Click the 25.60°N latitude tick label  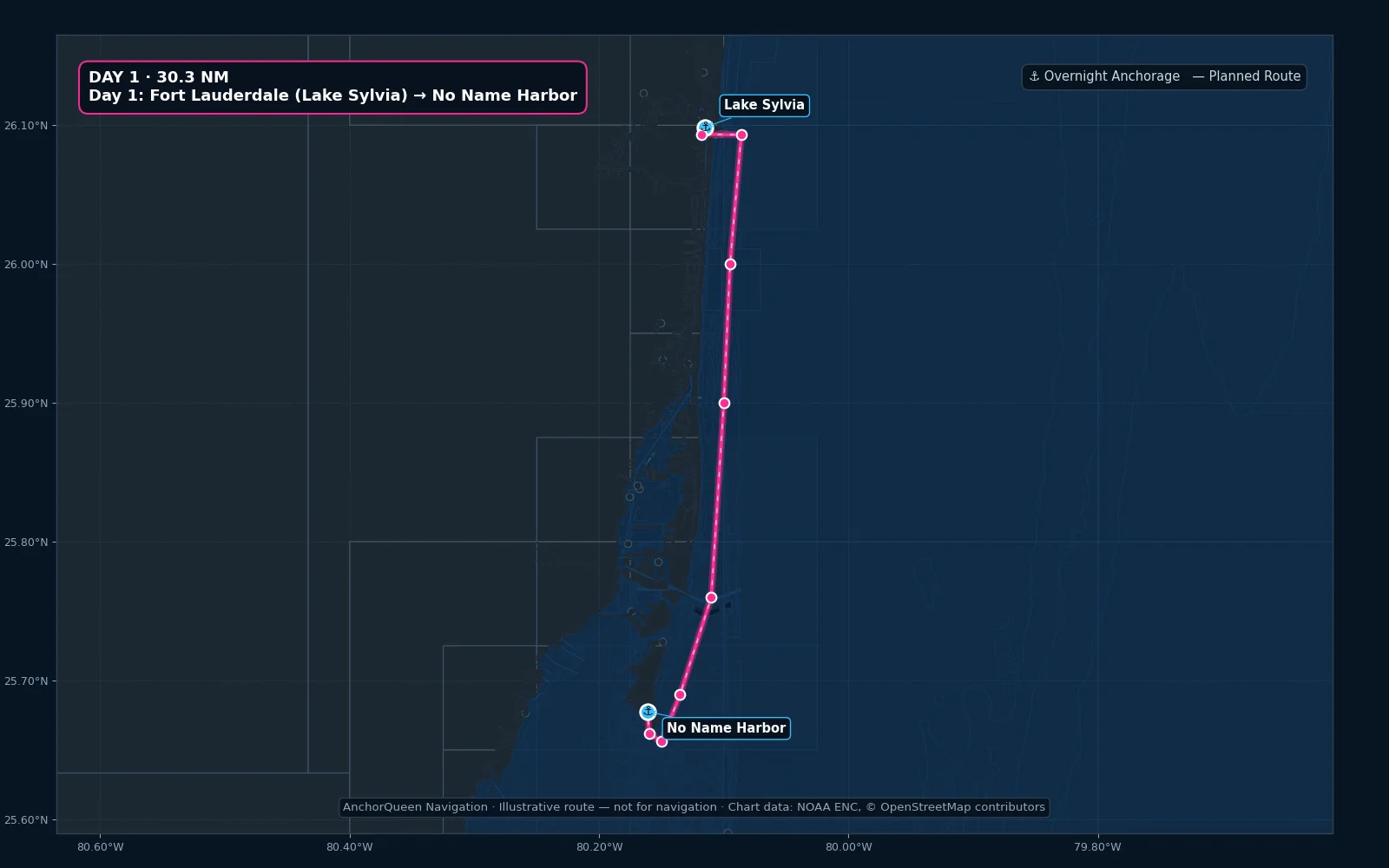coord(26,820)
